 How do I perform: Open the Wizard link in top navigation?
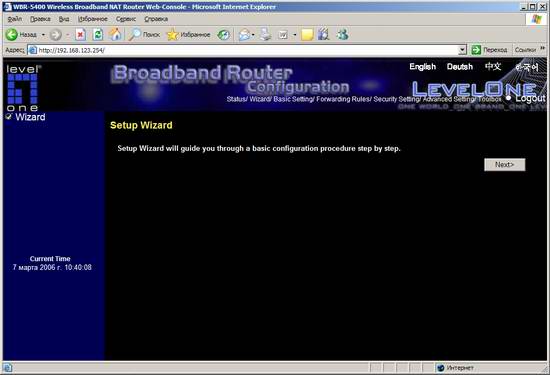tap(260, 99)
